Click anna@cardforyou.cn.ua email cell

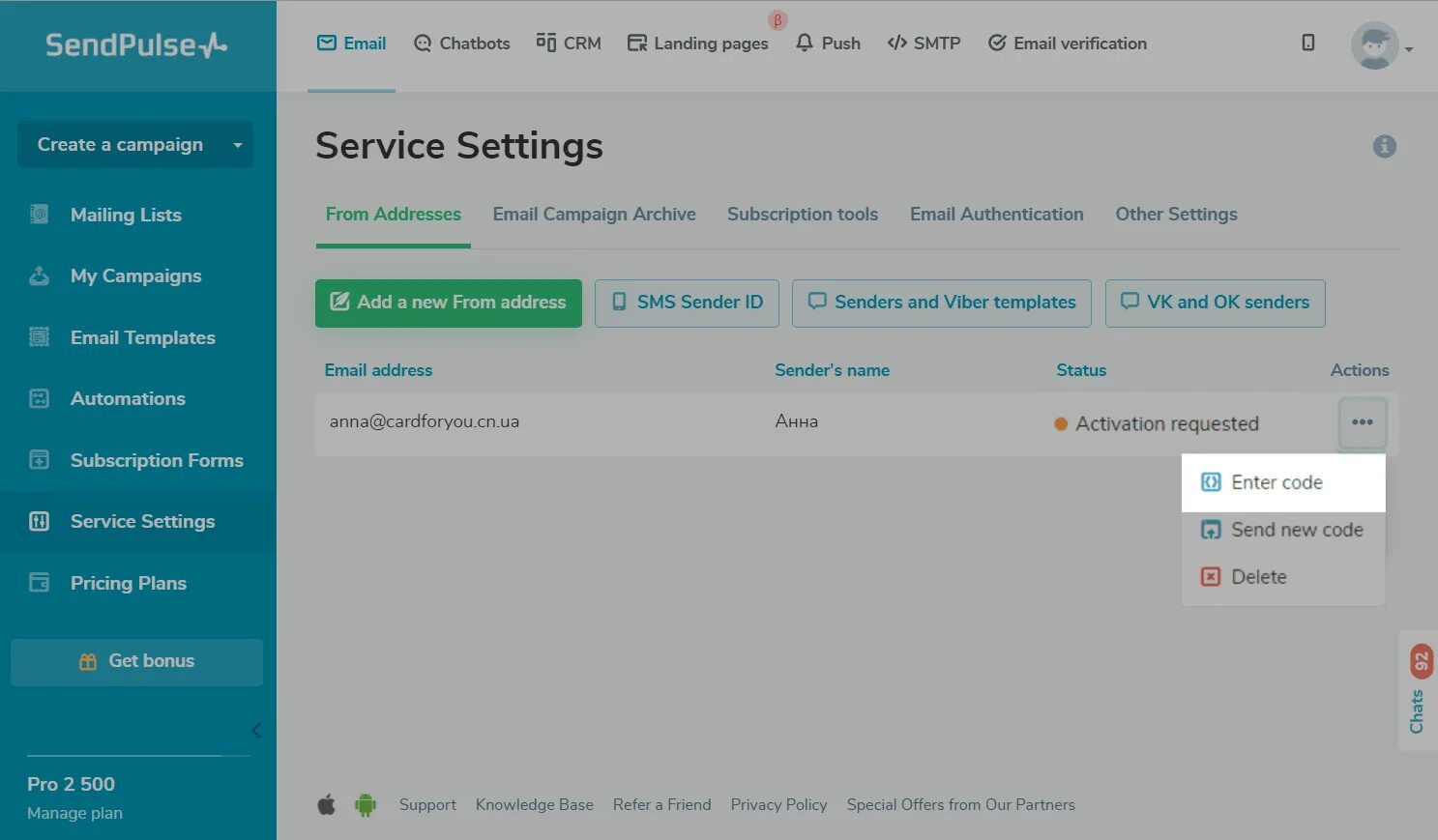point(425,421)
